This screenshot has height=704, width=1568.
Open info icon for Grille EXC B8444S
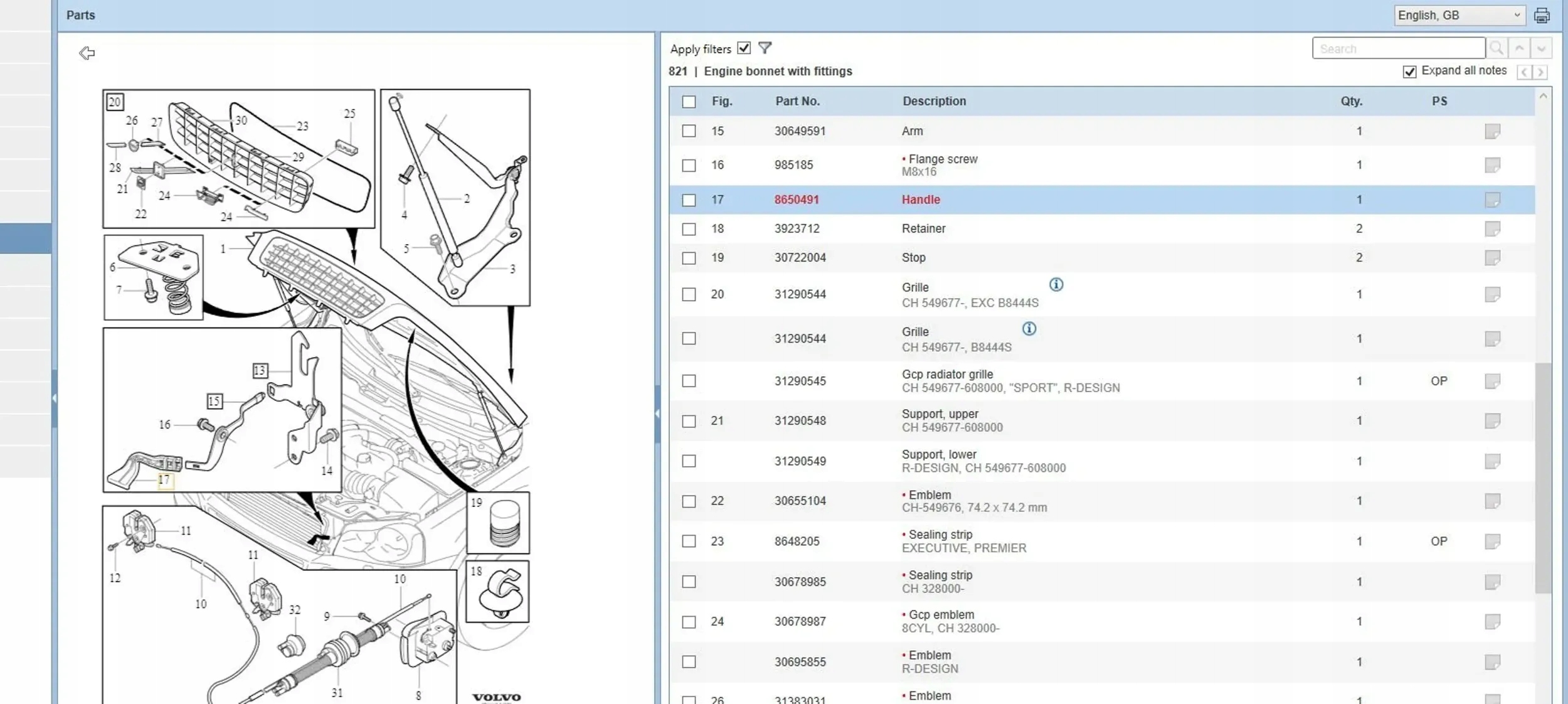1056,285
